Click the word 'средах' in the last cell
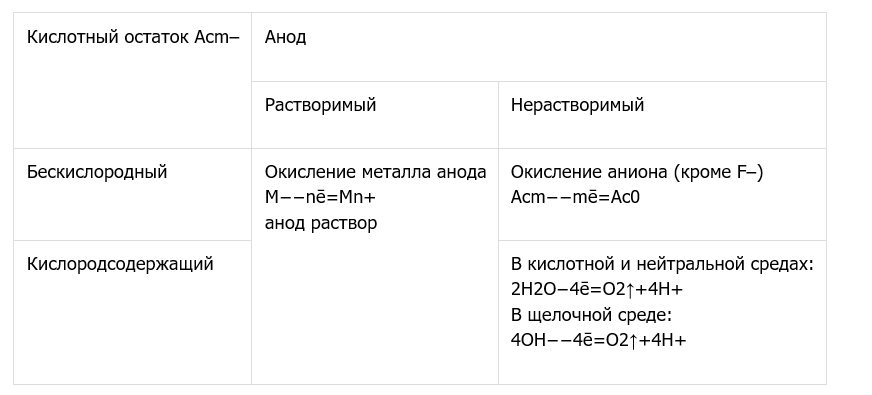This screenshot has height=395, width=872. tap(782, 264)
